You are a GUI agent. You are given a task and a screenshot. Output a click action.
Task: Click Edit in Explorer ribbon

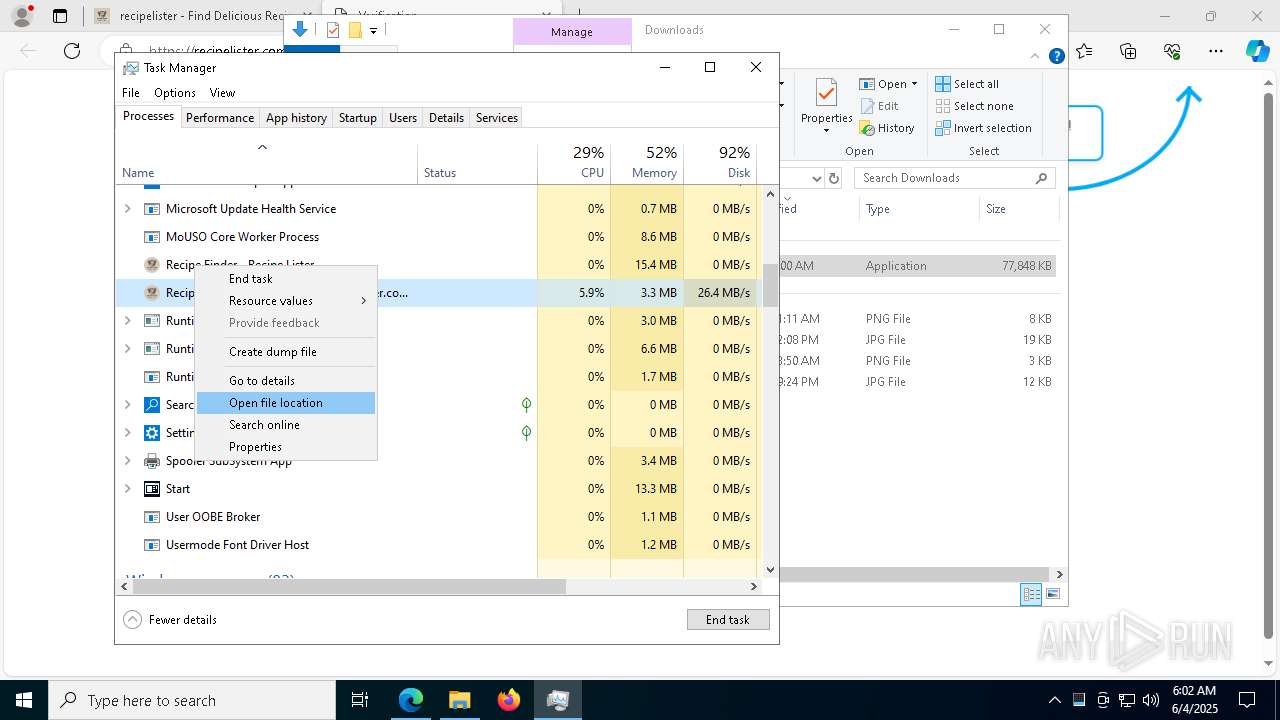pos(878,106)
